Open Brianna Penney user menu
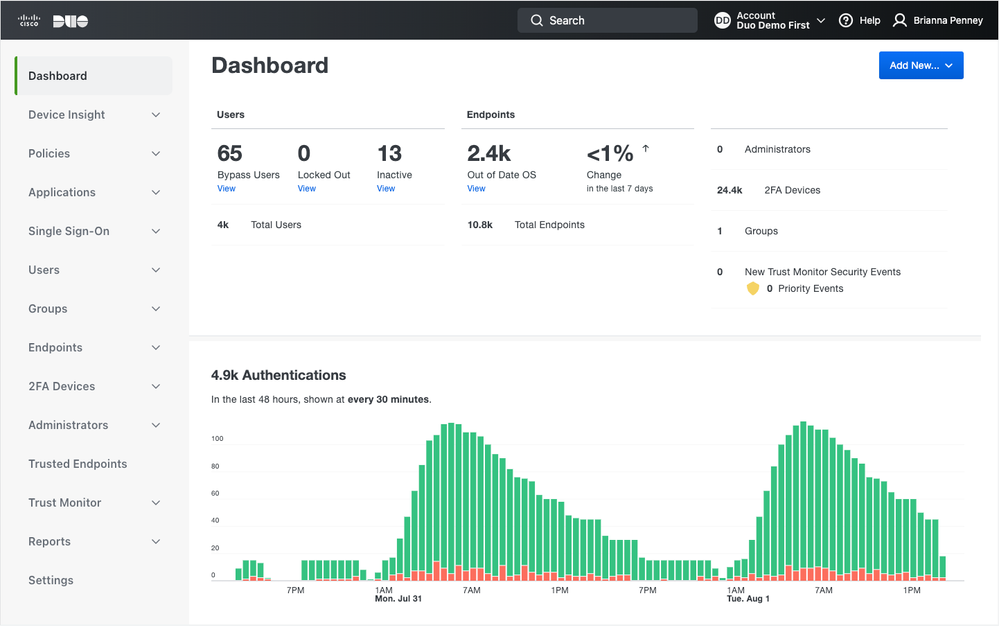Image resolution: width=999 pixels, height=626 pixels. tap(938, 20)
